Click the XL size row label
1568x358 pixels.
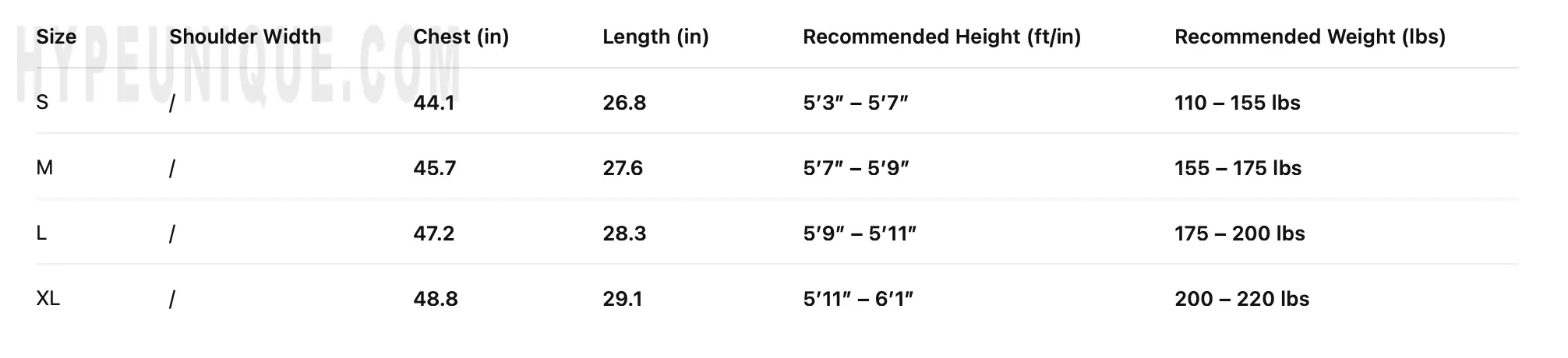48,299
